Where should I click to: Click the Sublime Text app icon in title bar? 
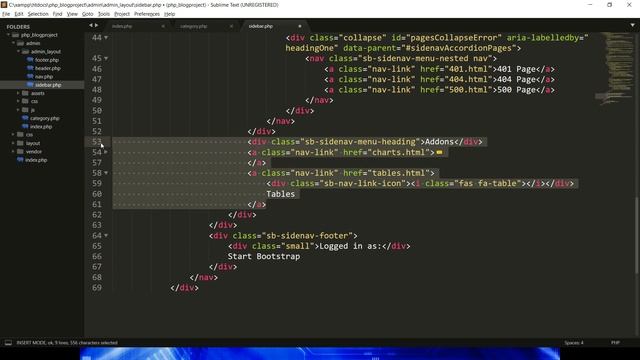(x=4, y=4)
